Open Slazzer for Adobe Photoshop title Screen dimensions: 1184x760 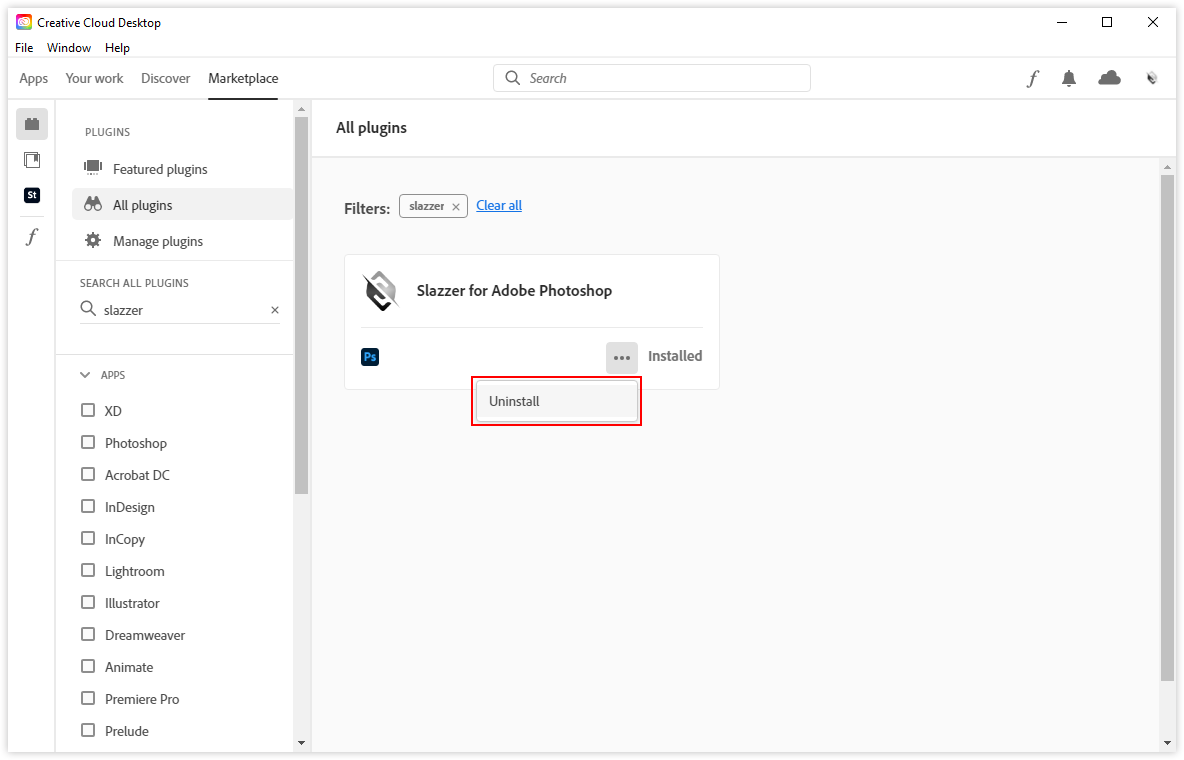[x=514, y=291]
